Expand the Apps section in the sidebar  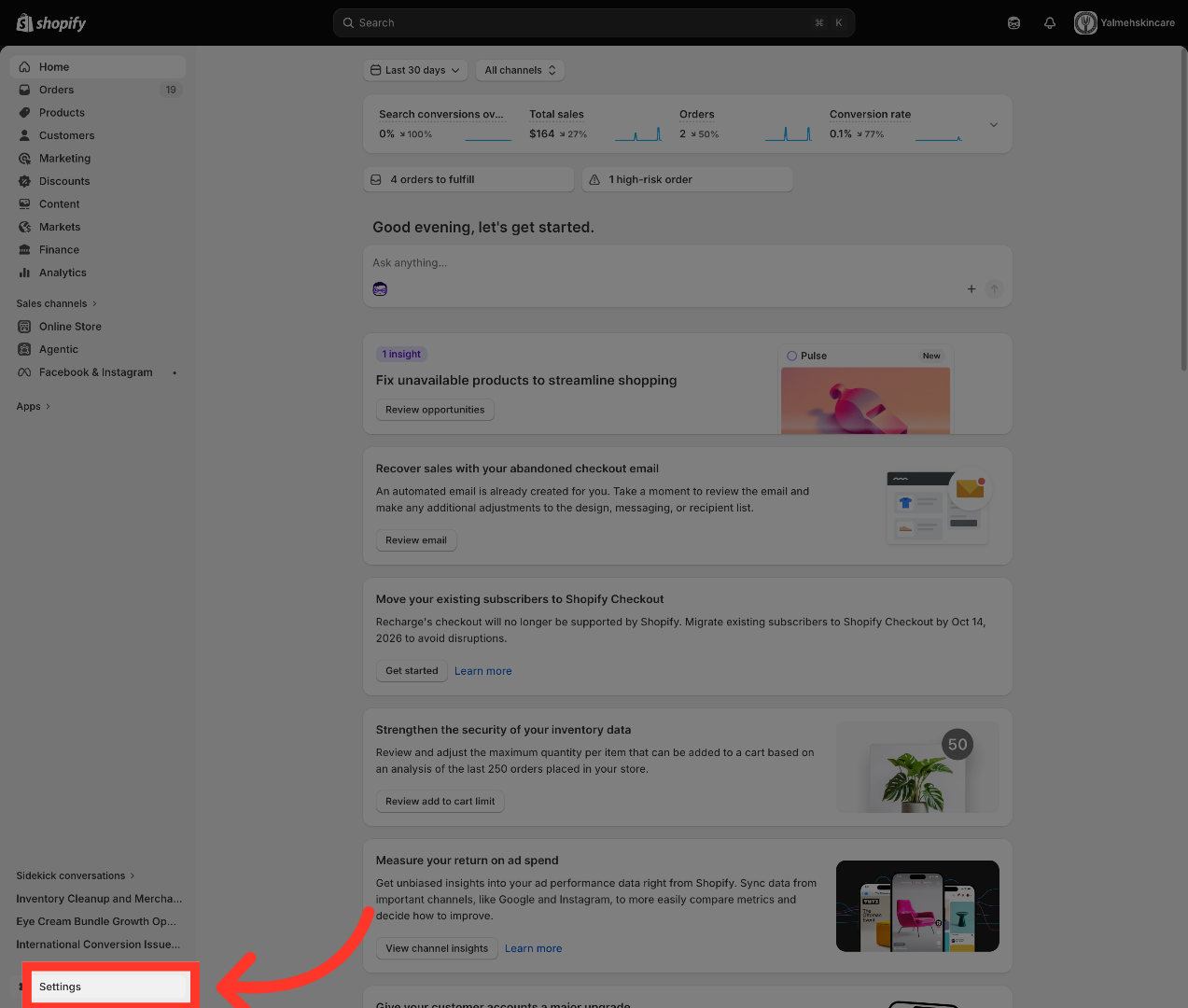click(33, 406)
